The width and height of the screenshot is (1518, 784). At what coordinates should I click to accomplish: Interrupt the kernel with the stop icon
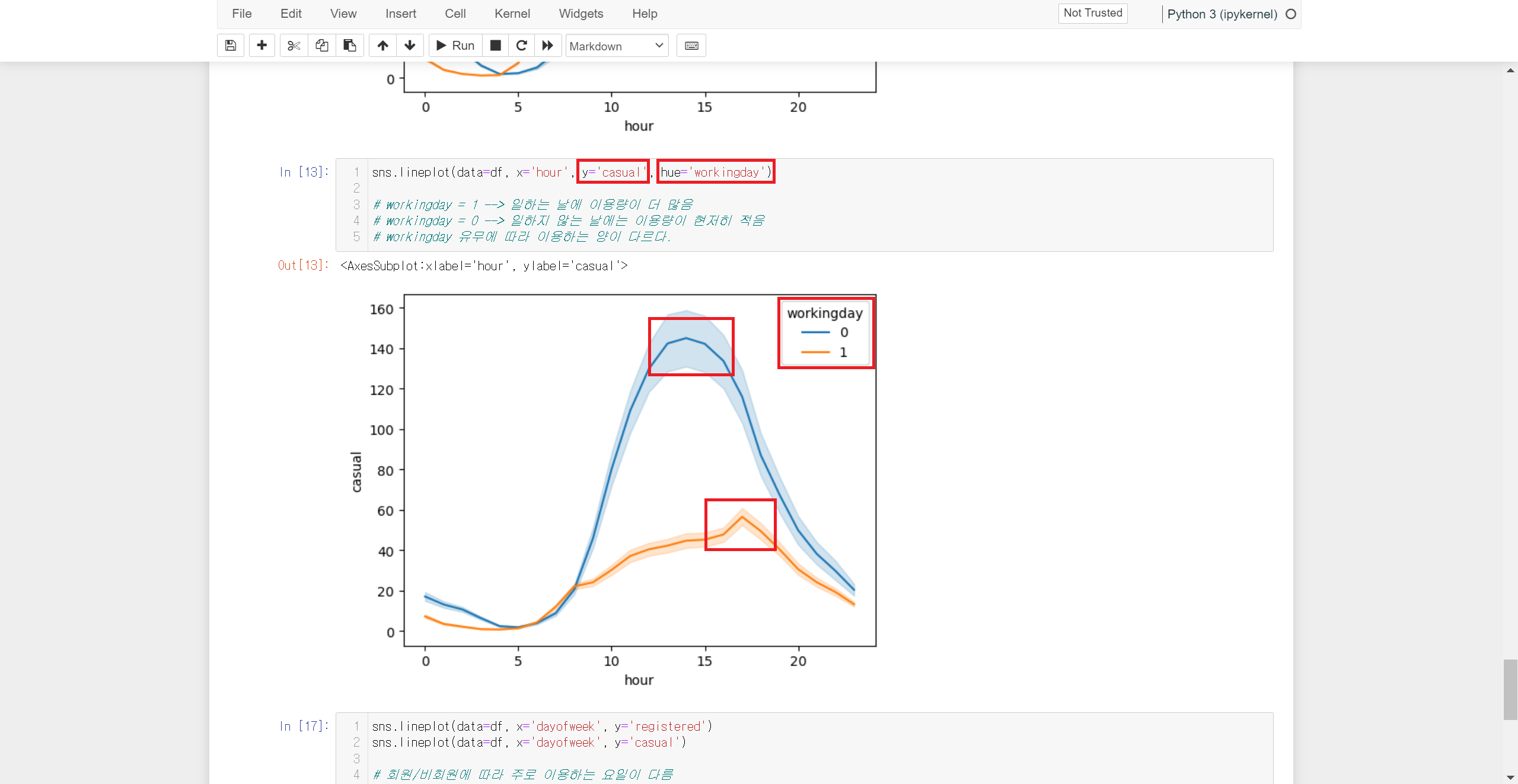click(496, 46)
